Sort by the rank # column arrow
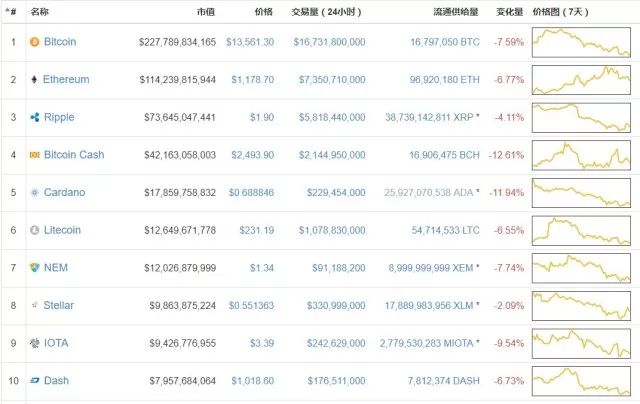The width and height of the screenshot is (640, 404). click(12, 12)
